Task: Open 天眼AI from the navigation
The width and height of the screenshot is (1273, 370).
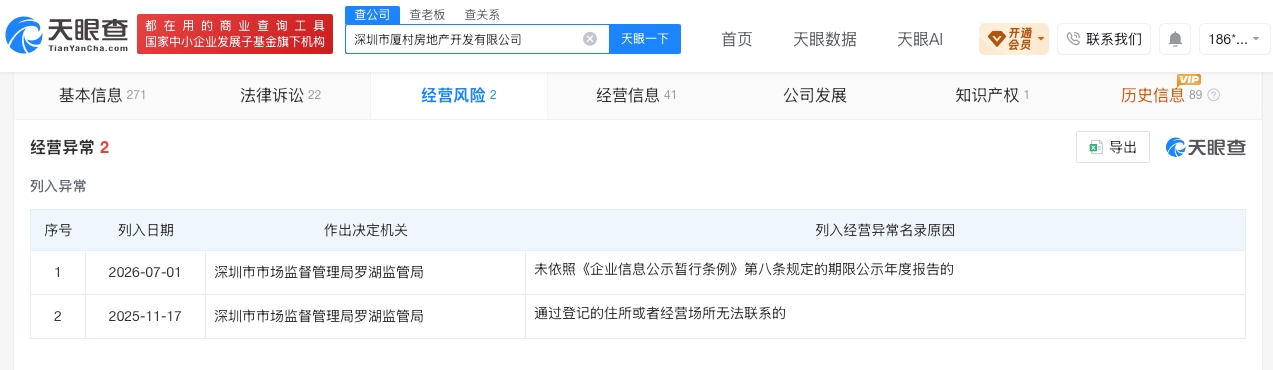Action: pyautogui.click(x=920, y=39)
